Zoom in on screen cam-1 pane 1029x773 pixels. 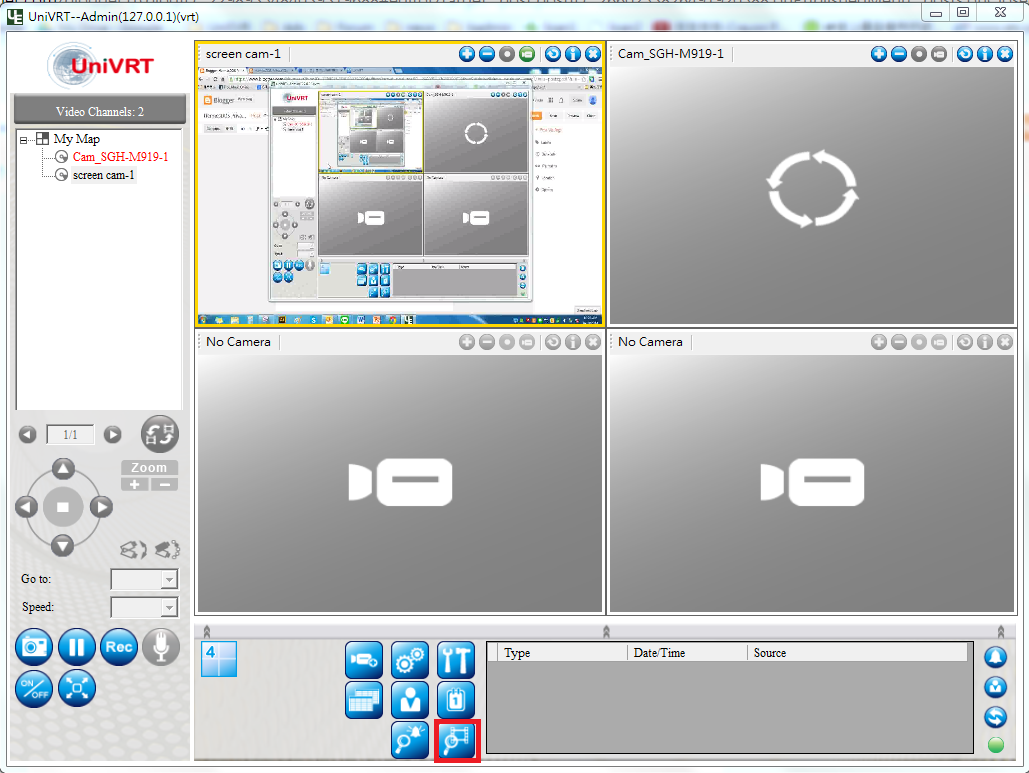point(467,54)
